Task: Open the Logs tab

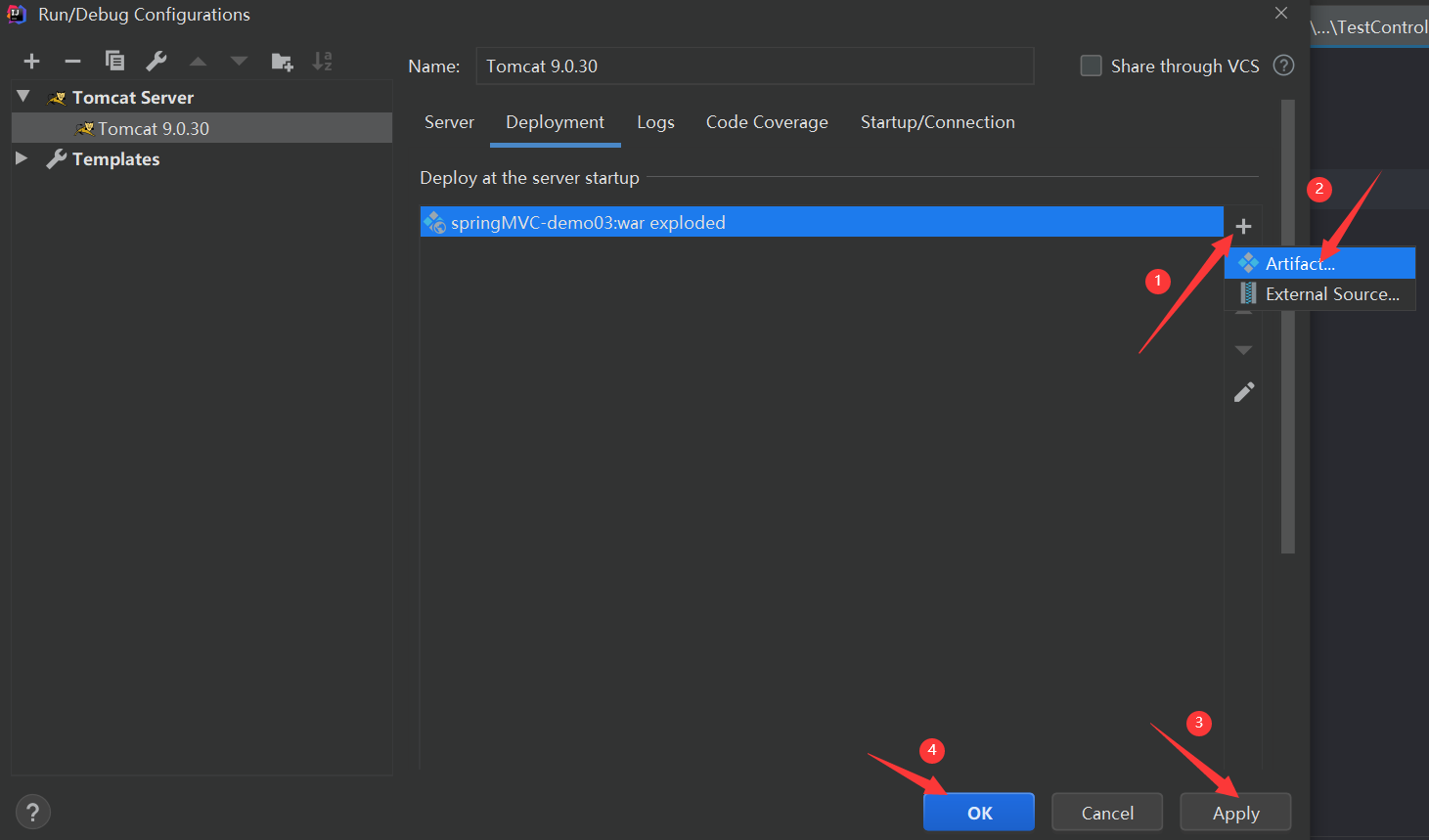Action: 655,122
